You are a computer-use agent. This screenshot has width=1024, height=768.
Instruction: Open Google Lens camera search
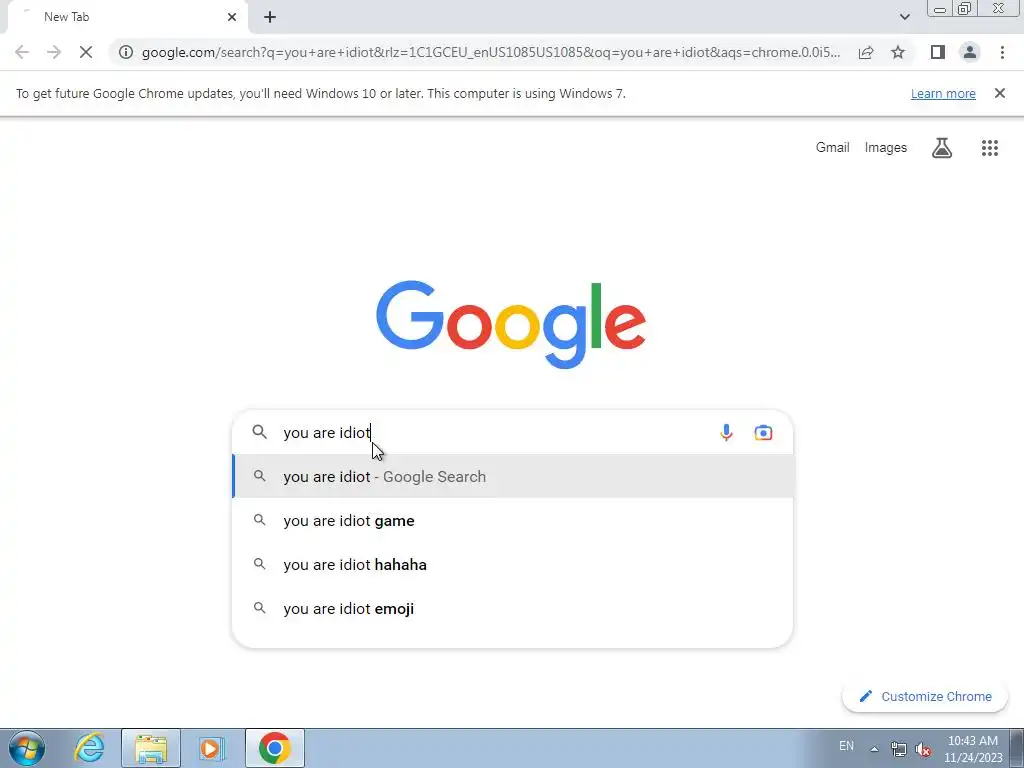pos(763,432)
